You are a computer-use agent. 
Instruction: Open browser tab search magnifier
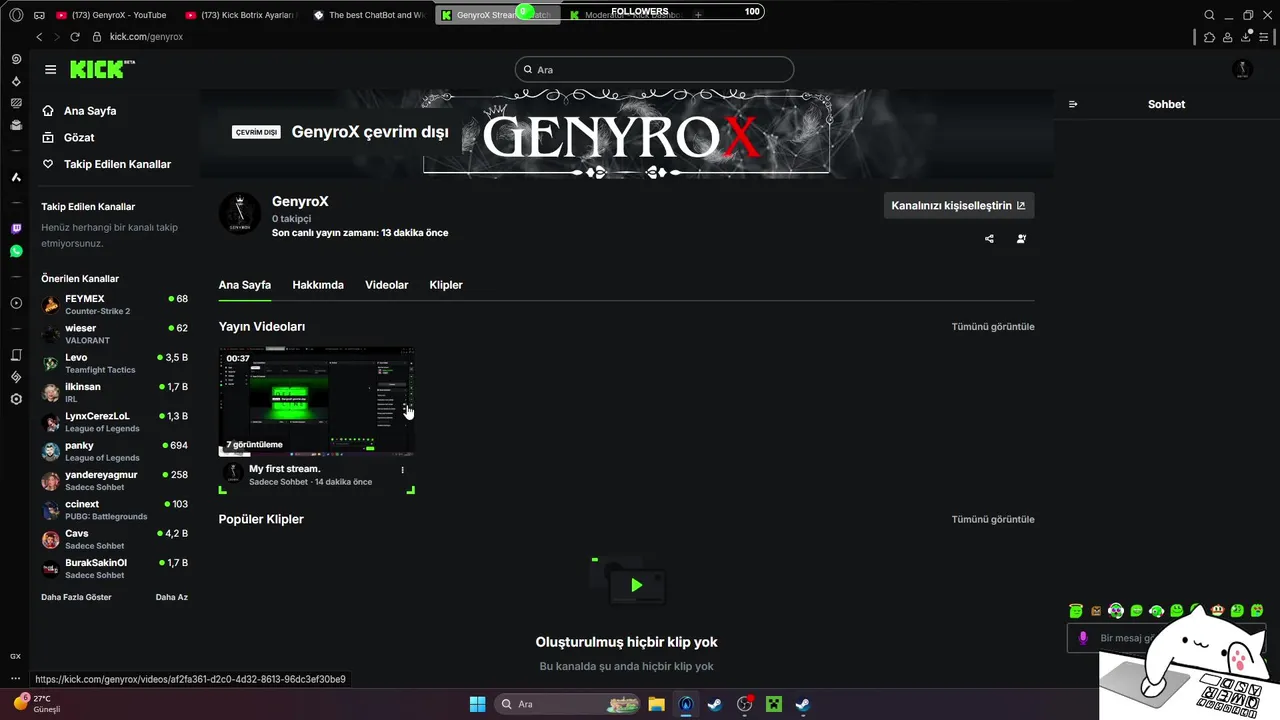pos(1209,15)
